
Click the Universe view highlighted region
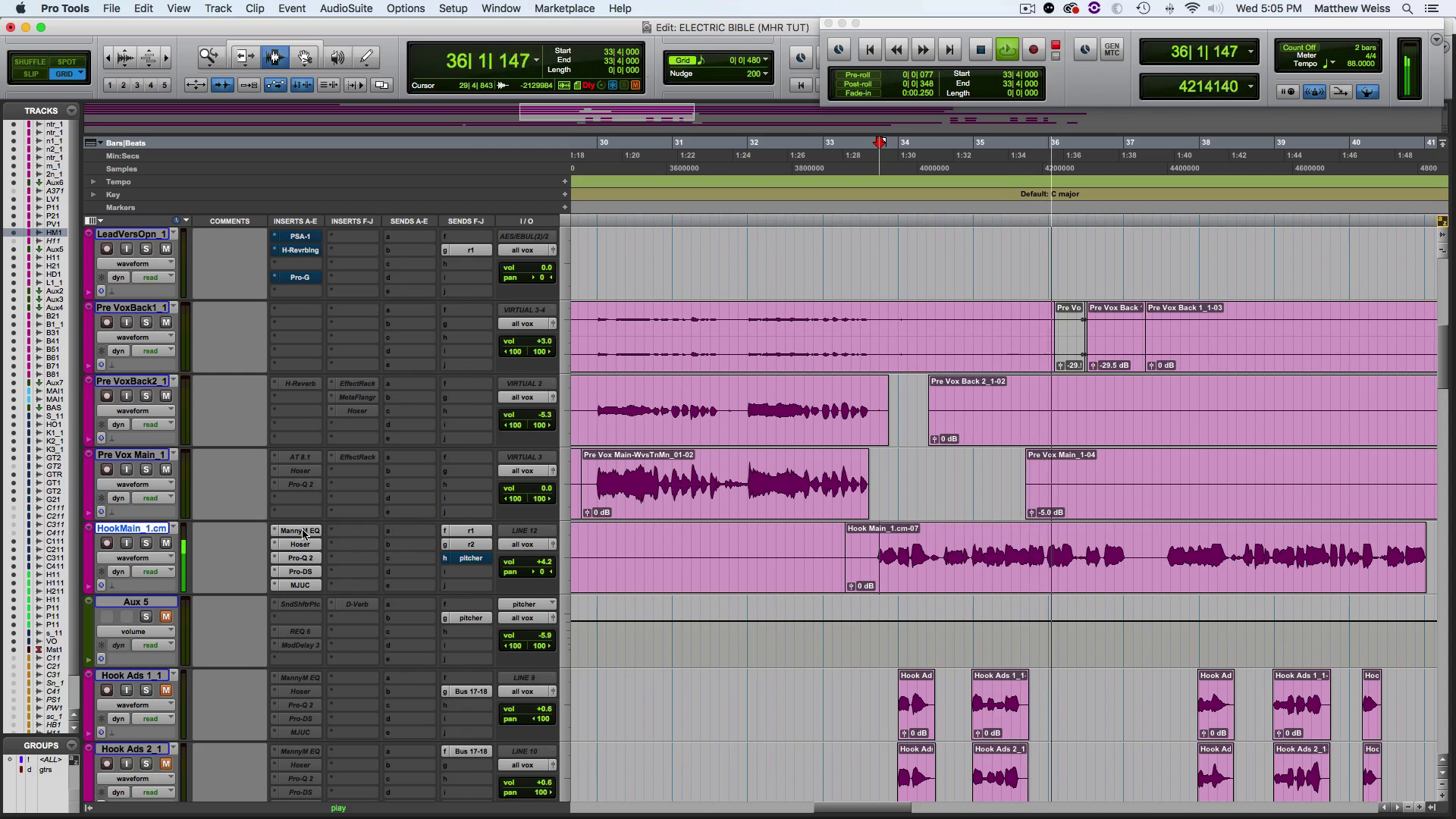[607, 112]
